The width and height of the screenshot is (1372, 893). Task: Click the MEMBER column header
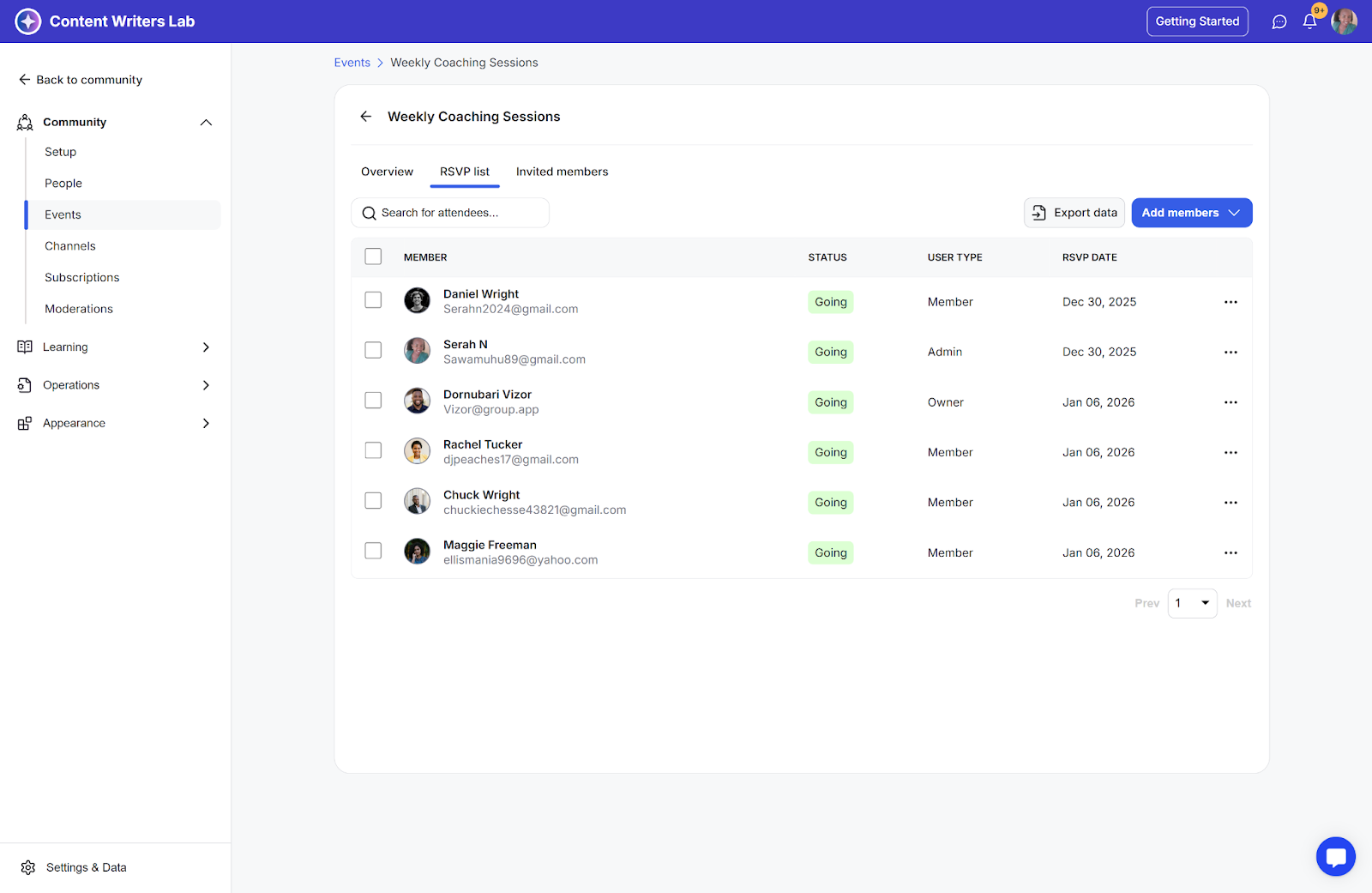pyautogui.click(x=425, y=257)
